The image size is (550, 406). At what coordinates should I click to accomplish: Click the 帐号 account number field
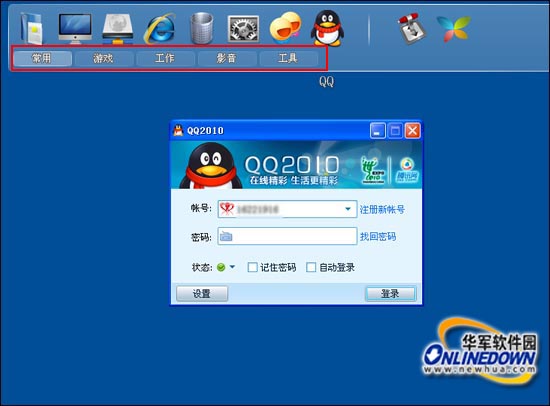click(x=287, y=209)
